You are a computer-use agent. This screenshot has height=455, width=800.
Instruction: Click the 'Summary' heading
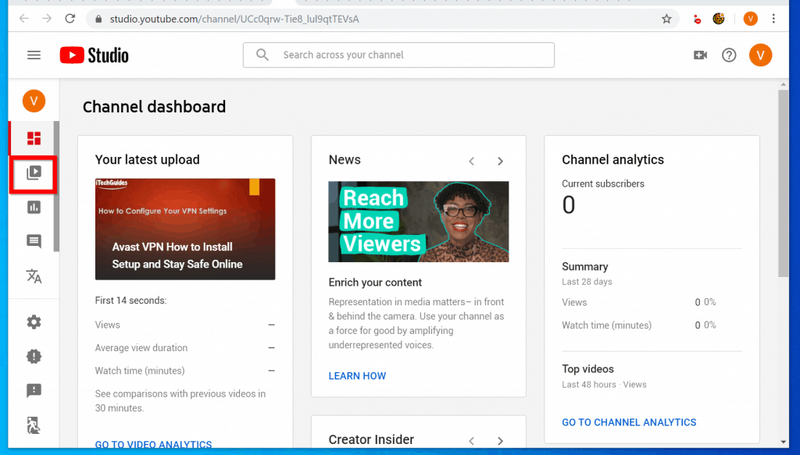585,267
